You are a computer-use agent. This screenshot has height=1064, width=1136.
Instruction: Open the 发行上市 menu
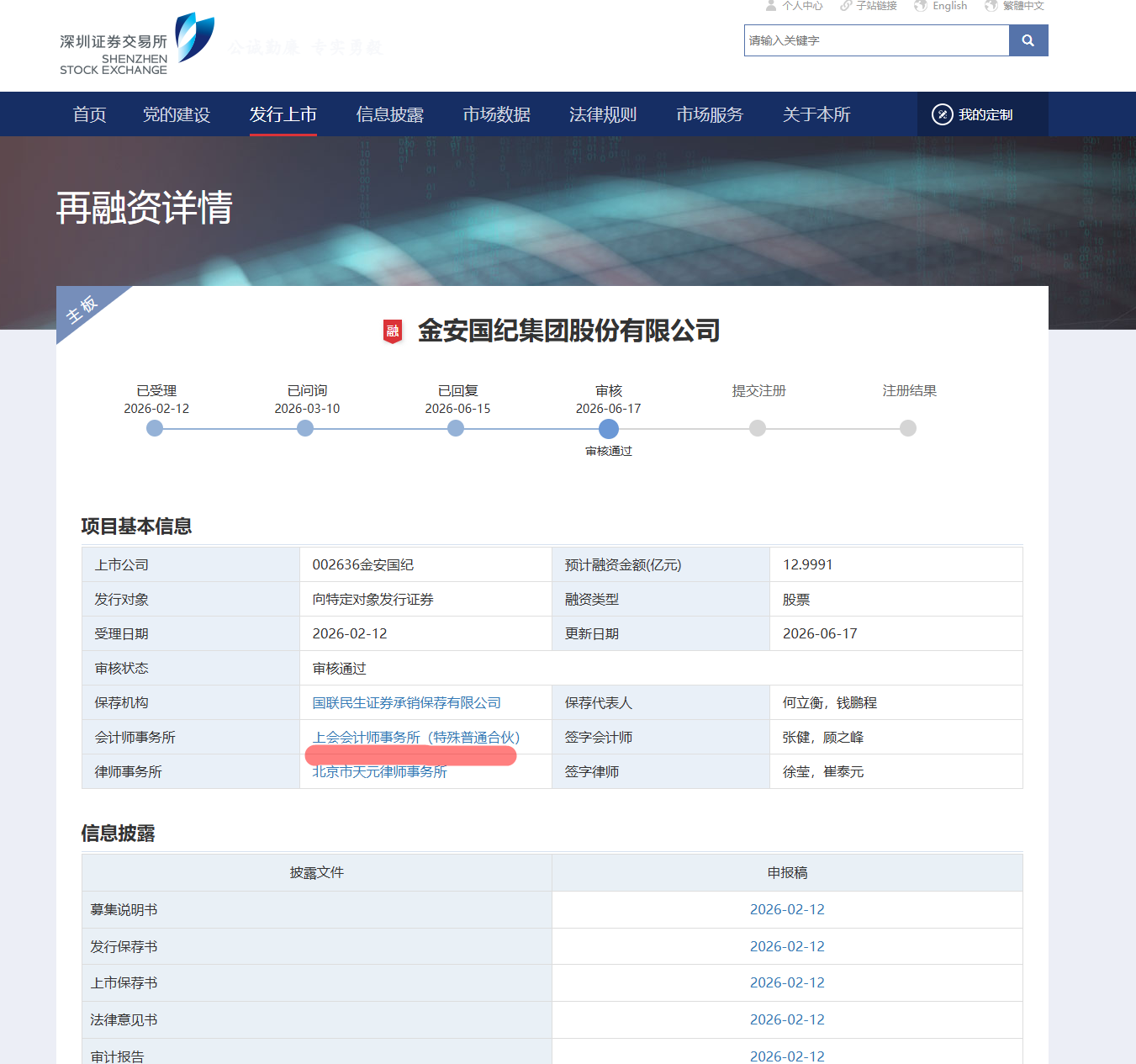(283, 114)
